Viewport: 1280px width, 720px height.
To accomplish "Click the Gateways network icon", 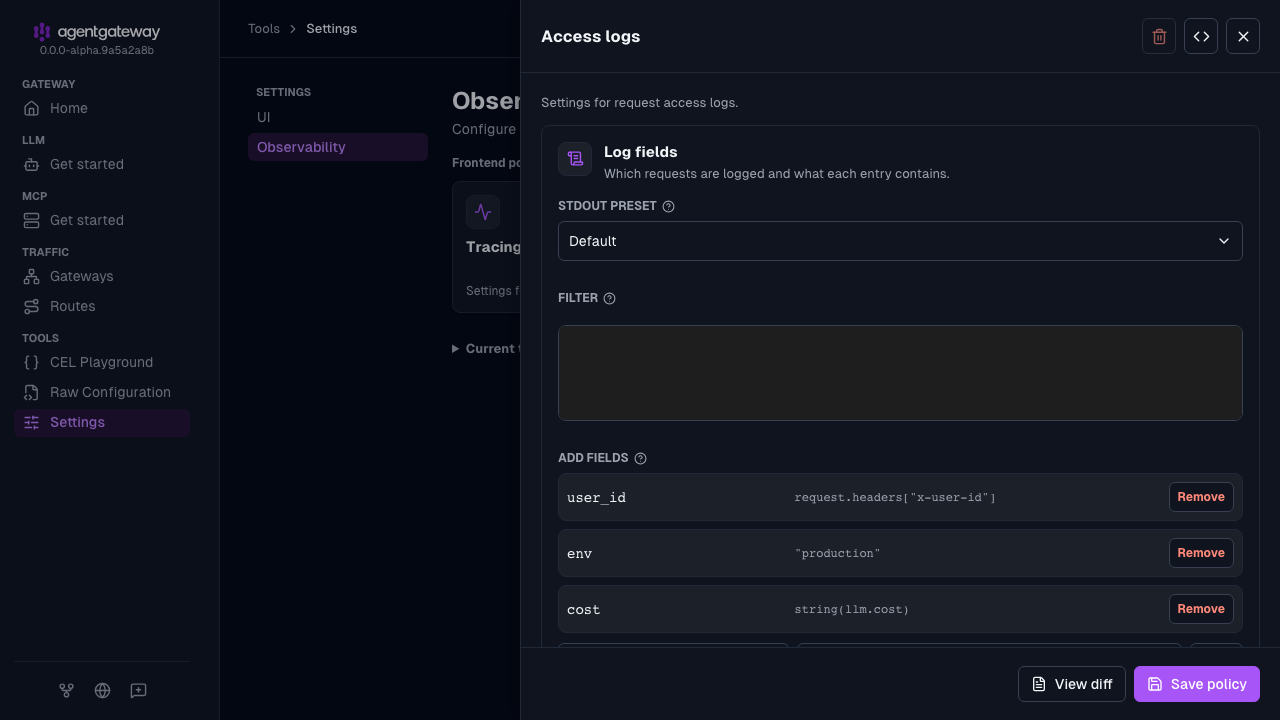I will [x=32, y=276].
